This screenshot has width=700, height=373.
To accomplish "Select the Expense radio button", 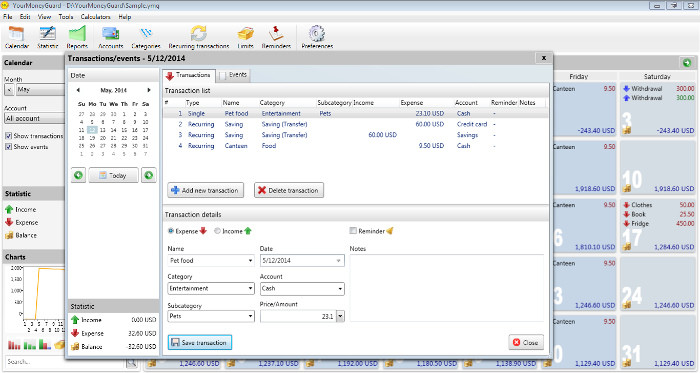I will [171, 231].
